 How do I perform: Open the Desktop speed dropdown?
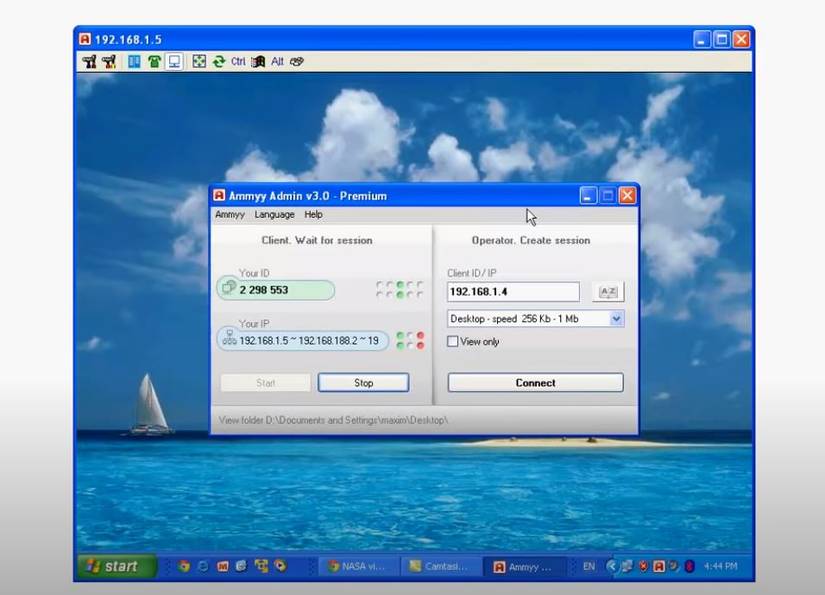[x=618, y=318]
